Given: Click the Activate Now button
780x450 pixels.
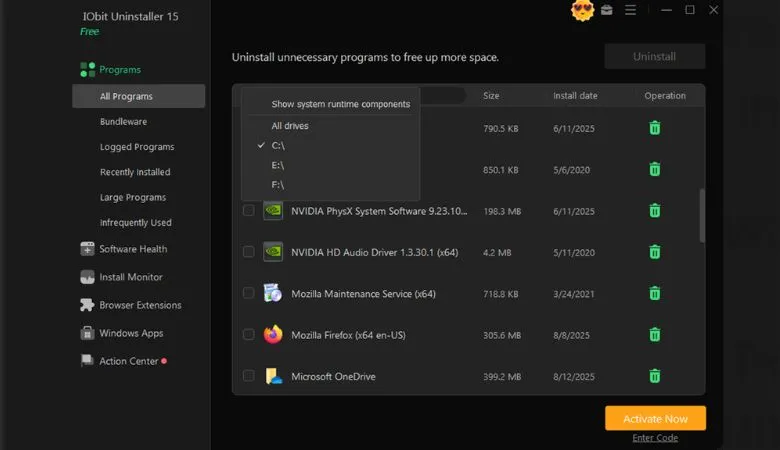Looking at the screenshot, I should 655,418.
